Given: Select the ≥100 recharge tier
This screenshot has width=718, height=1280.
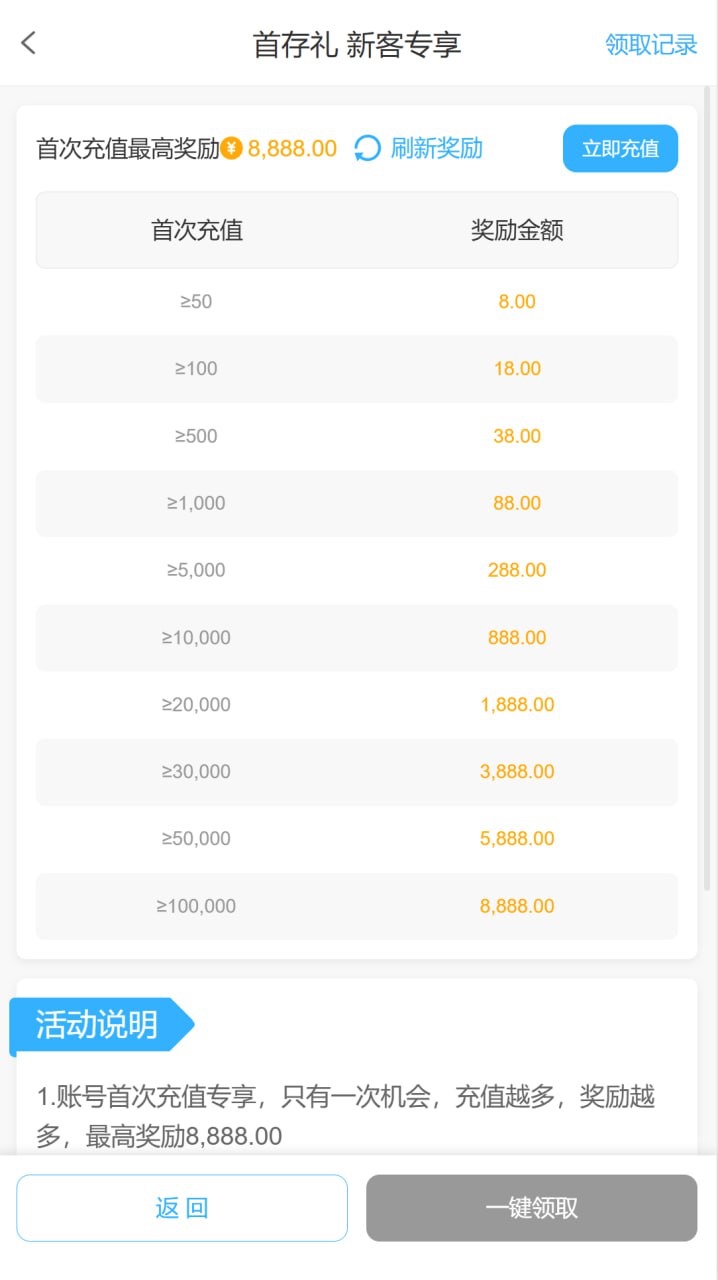Looking at the screenshot, I should coord(196,369).
